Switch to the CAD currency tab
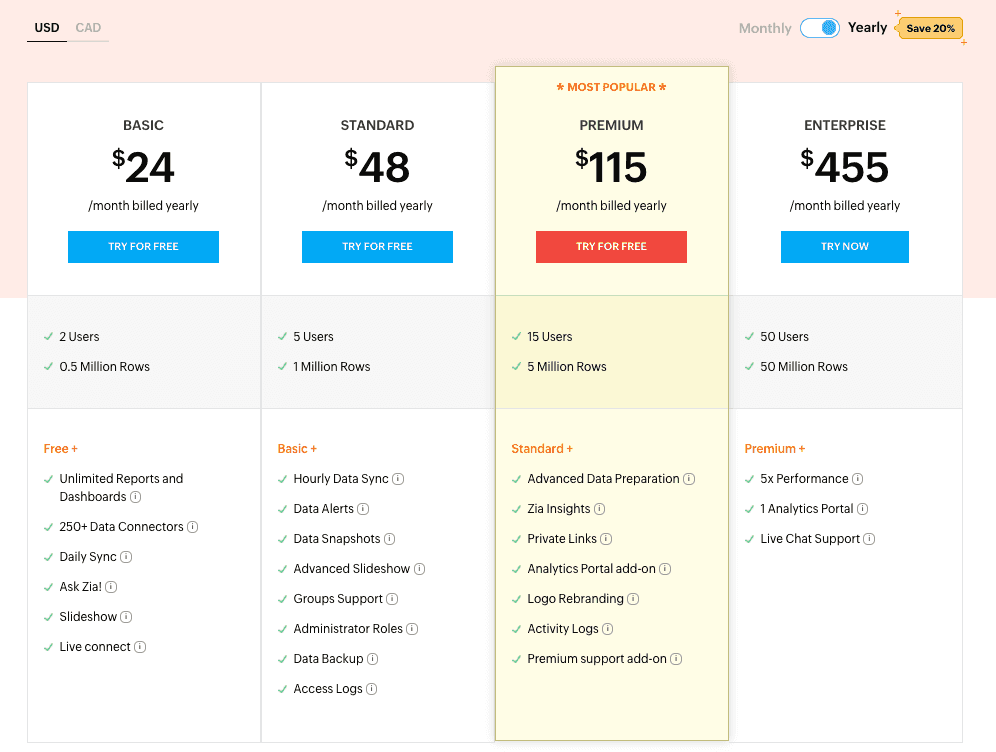 coord(88,28)
